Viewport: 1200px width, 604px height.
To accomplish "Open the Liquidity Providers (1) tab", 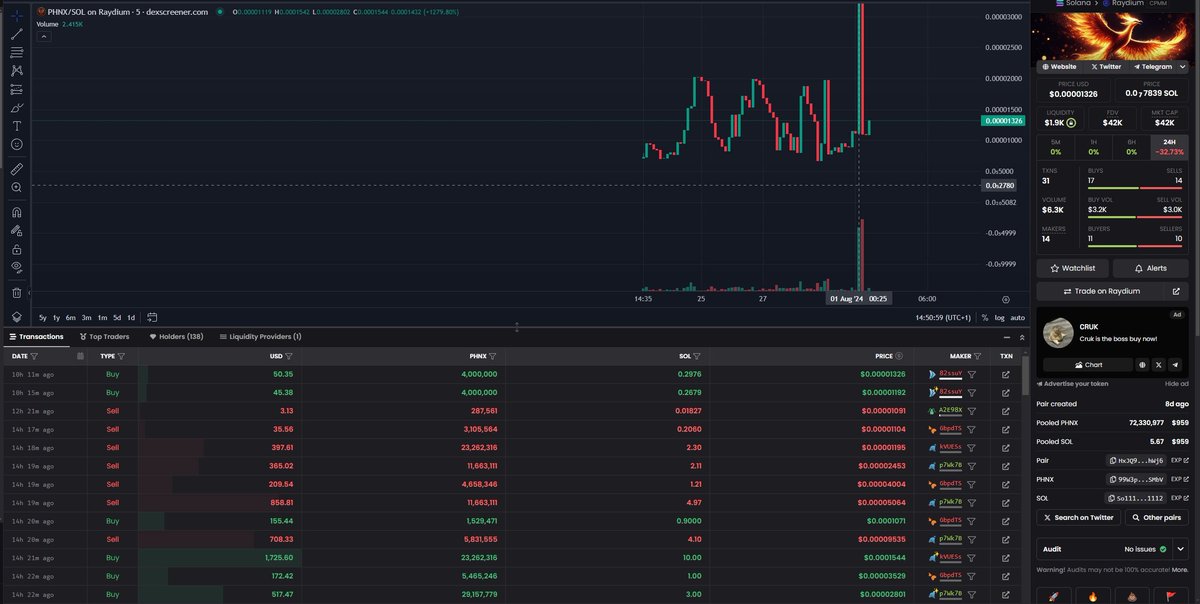I will 260,337.
